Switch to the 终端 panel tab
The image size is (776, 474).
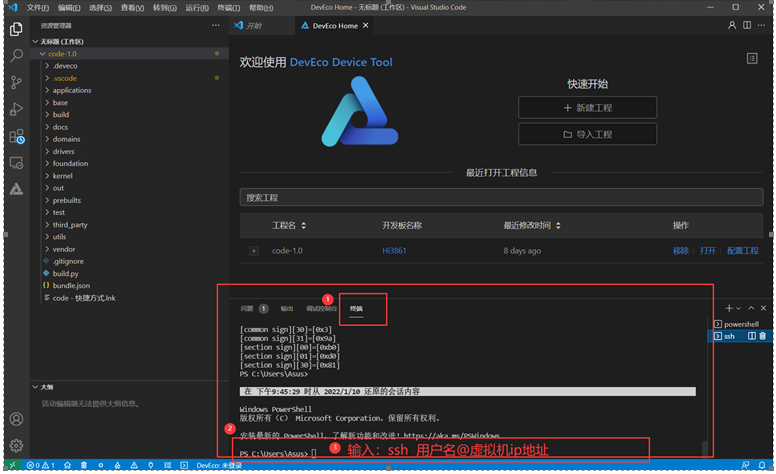coord(356,308)
